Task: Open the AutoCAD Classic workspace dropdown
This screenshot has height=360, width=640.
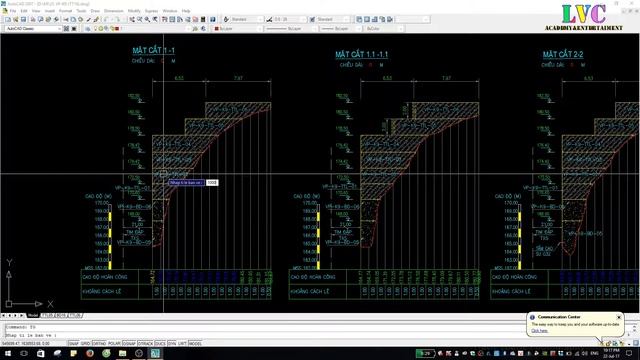Action: click(x=33, y=29)
